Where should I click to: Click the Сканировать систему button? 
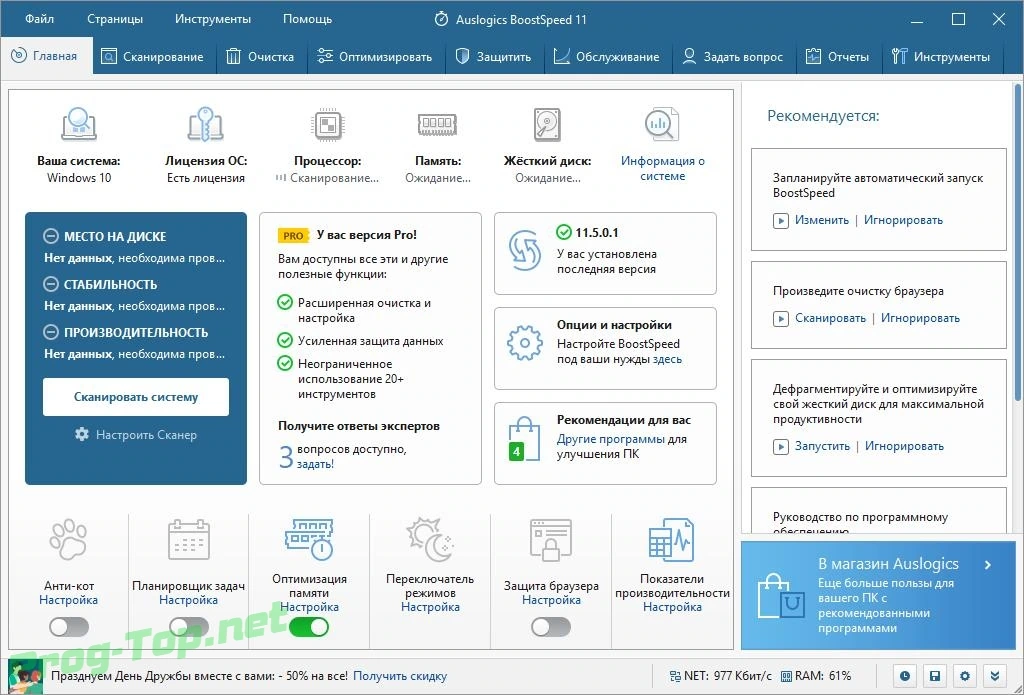(x=136, y=396)
